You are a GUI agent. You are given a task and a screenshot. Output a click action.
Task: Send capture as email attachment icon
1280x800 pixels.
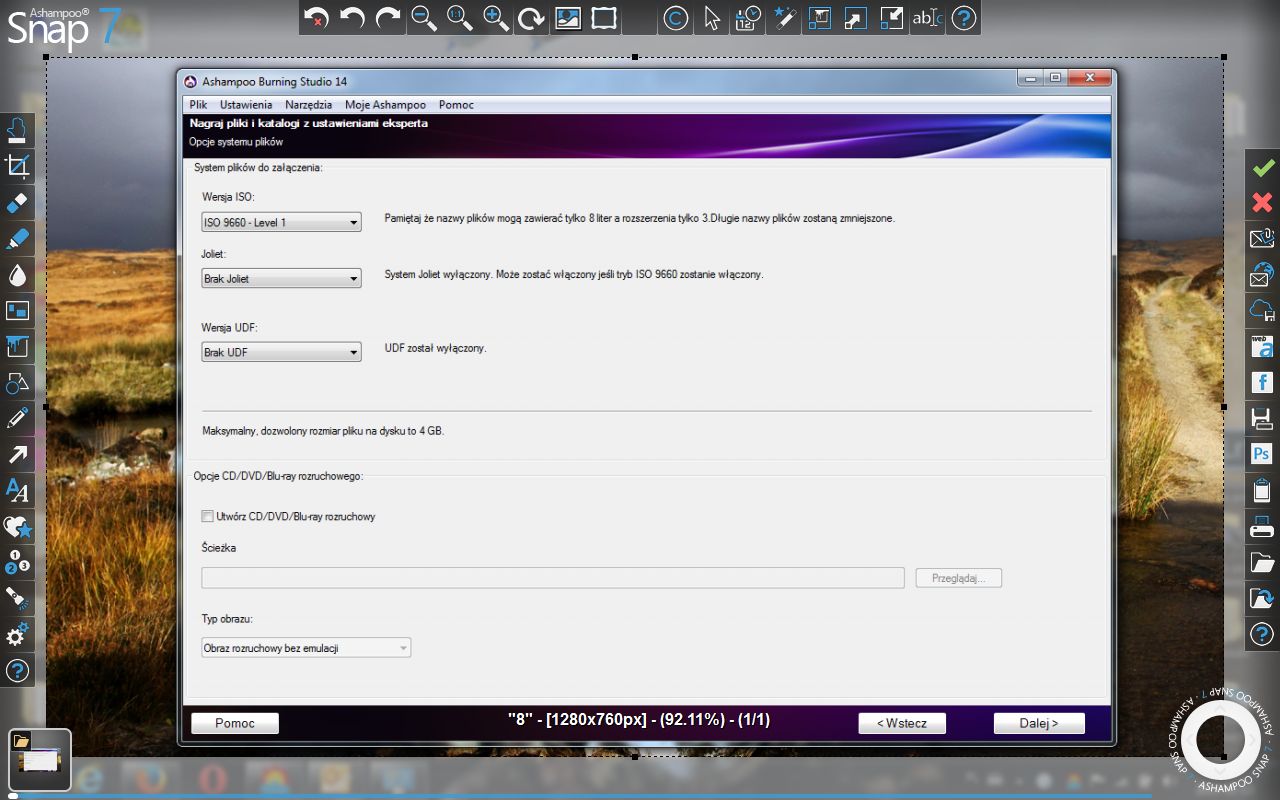(1262, 238)
